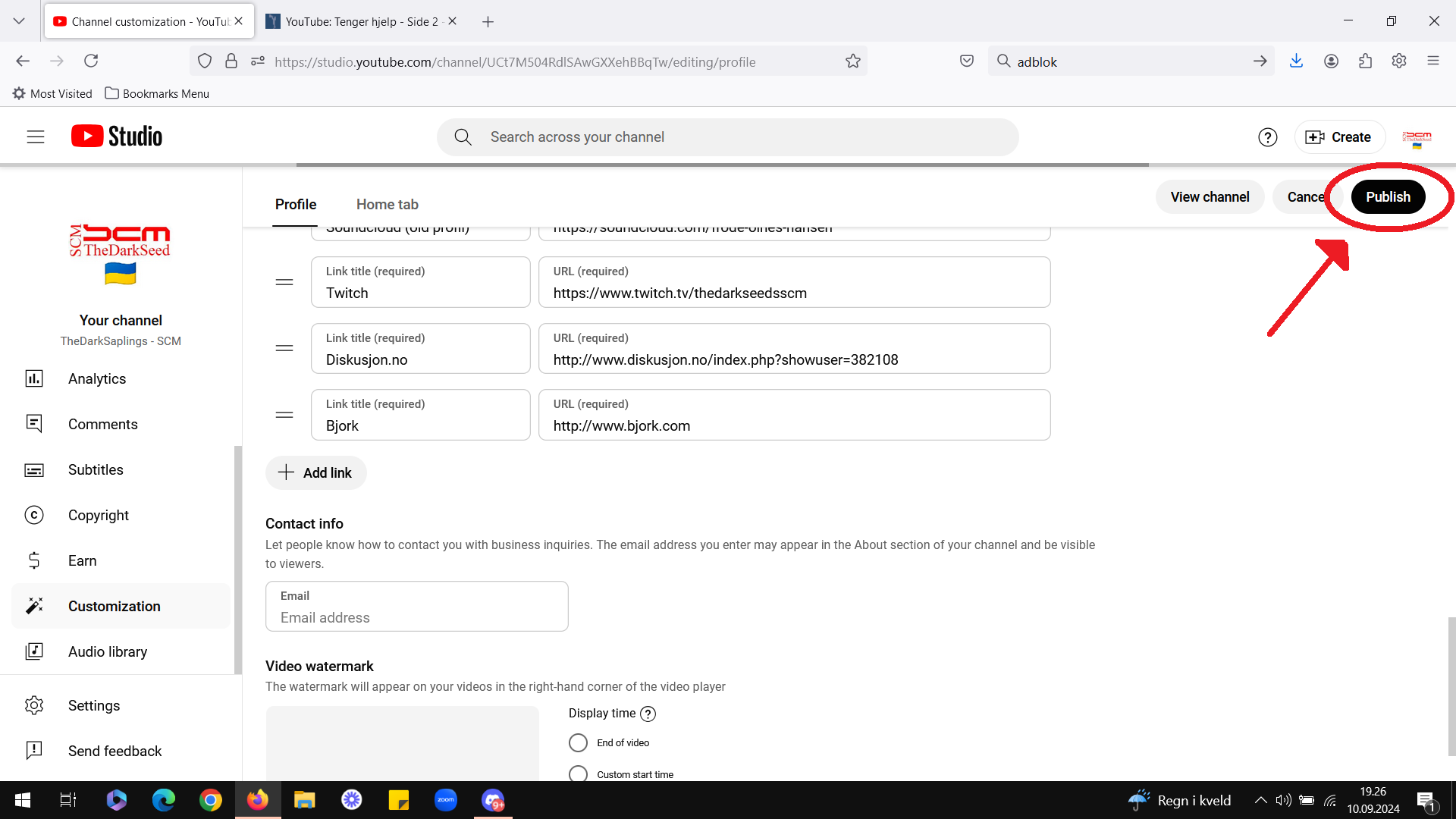The height and width of the screenshot is (819, 1456).
Task: Click the Diskusjon.no link title field
Action: coord(421,349)
